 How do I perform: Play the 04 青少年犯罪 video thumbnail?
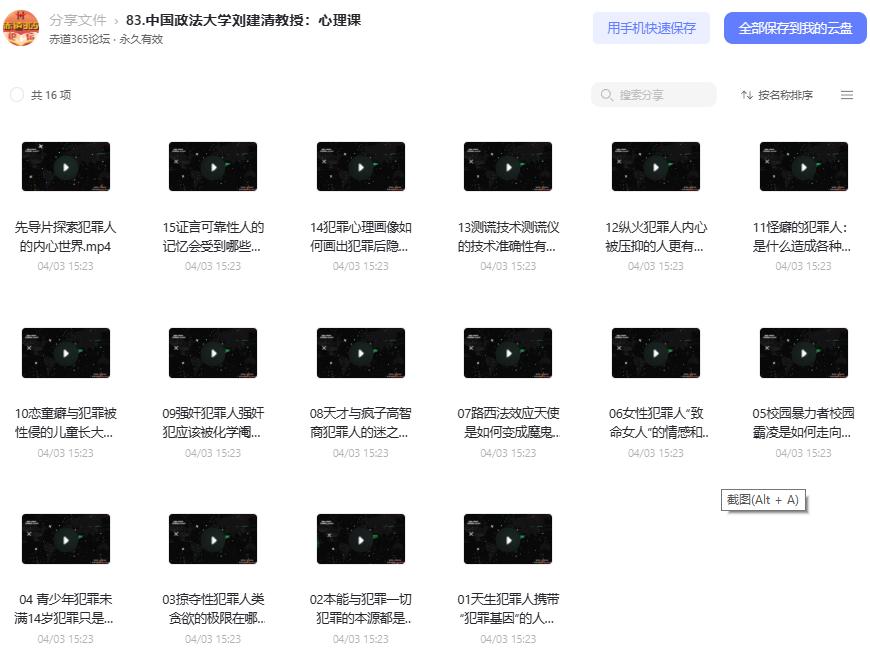(x=66, y=539)
